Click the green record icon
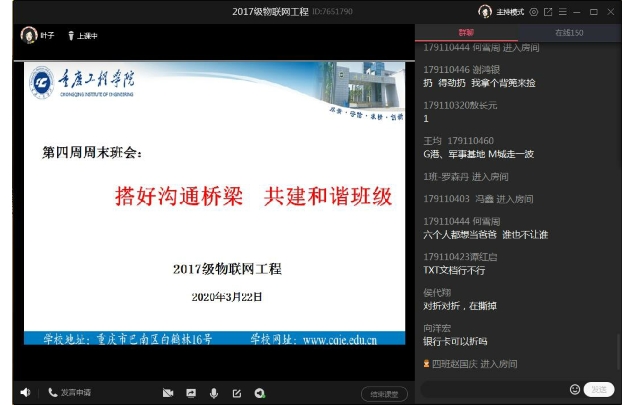The image size is (634, 405). click(x=260, y=393)
